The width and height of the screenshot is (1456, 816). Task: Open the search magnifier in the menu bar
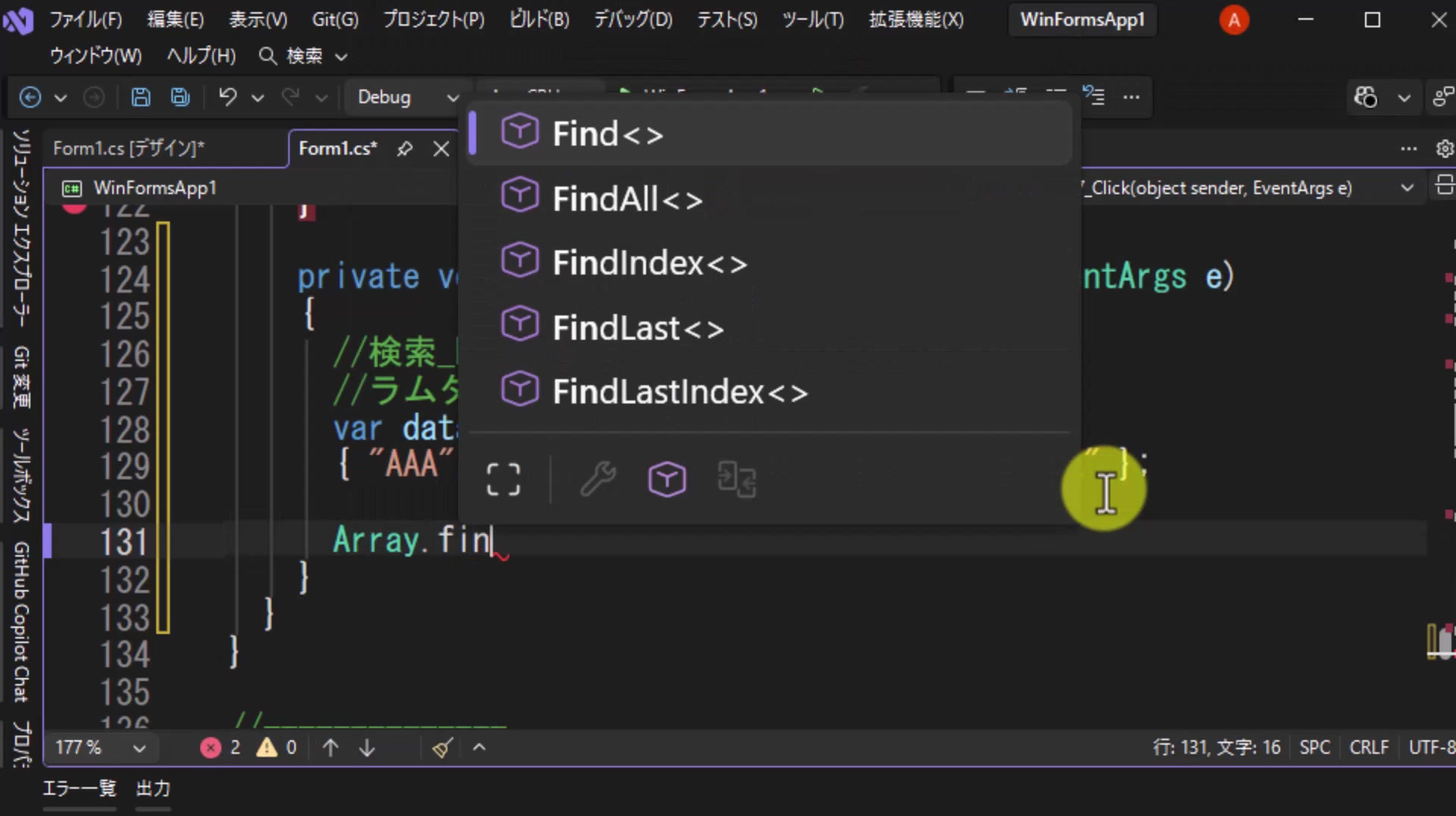click(268, 55)
